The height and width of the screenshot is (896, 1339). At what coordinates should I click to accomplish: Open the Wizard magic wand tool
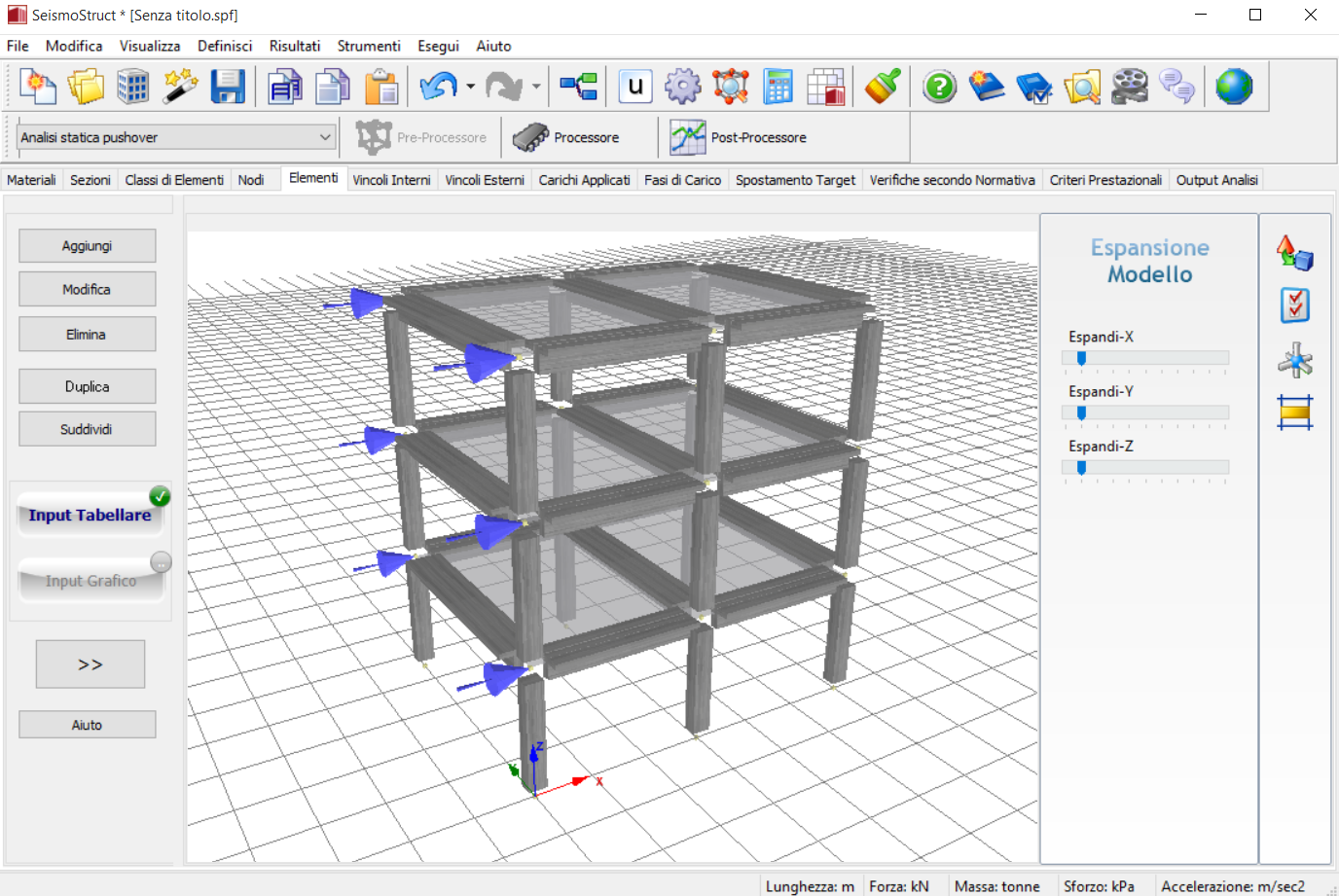coord(180,87)
